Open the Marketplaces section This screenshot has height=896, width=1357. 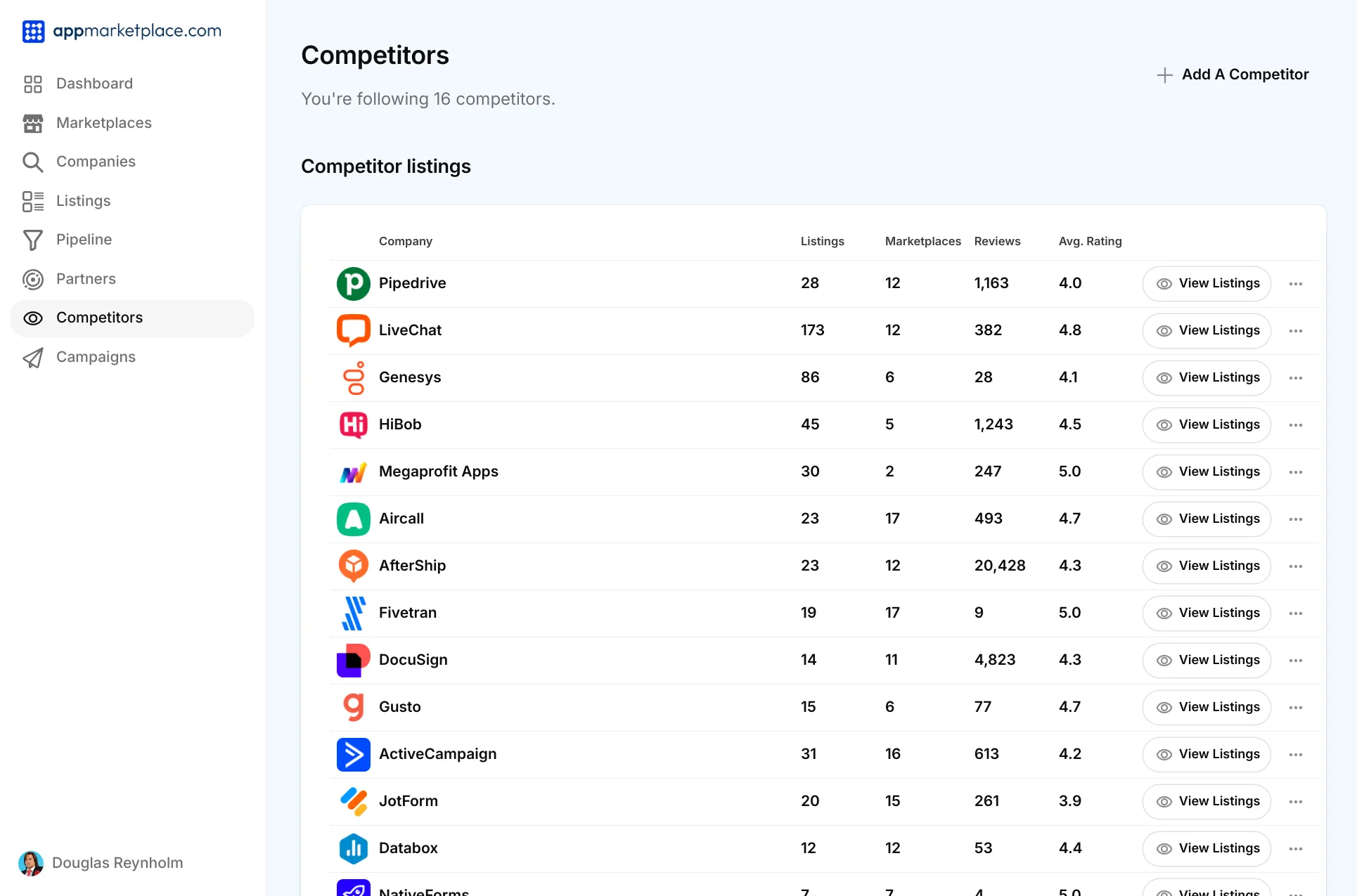(104, 122)
